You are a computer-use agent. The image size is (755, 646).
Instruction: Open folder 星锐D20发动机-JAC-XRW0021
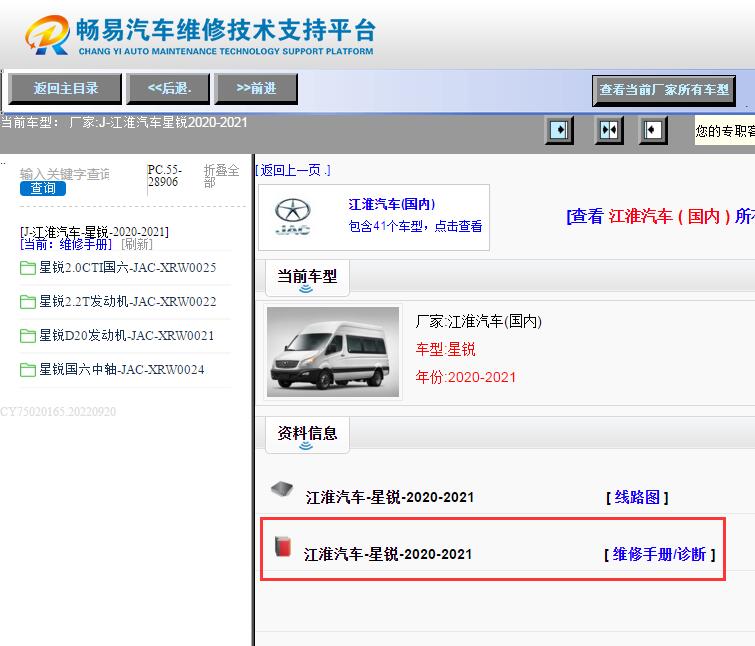[127, 336]
